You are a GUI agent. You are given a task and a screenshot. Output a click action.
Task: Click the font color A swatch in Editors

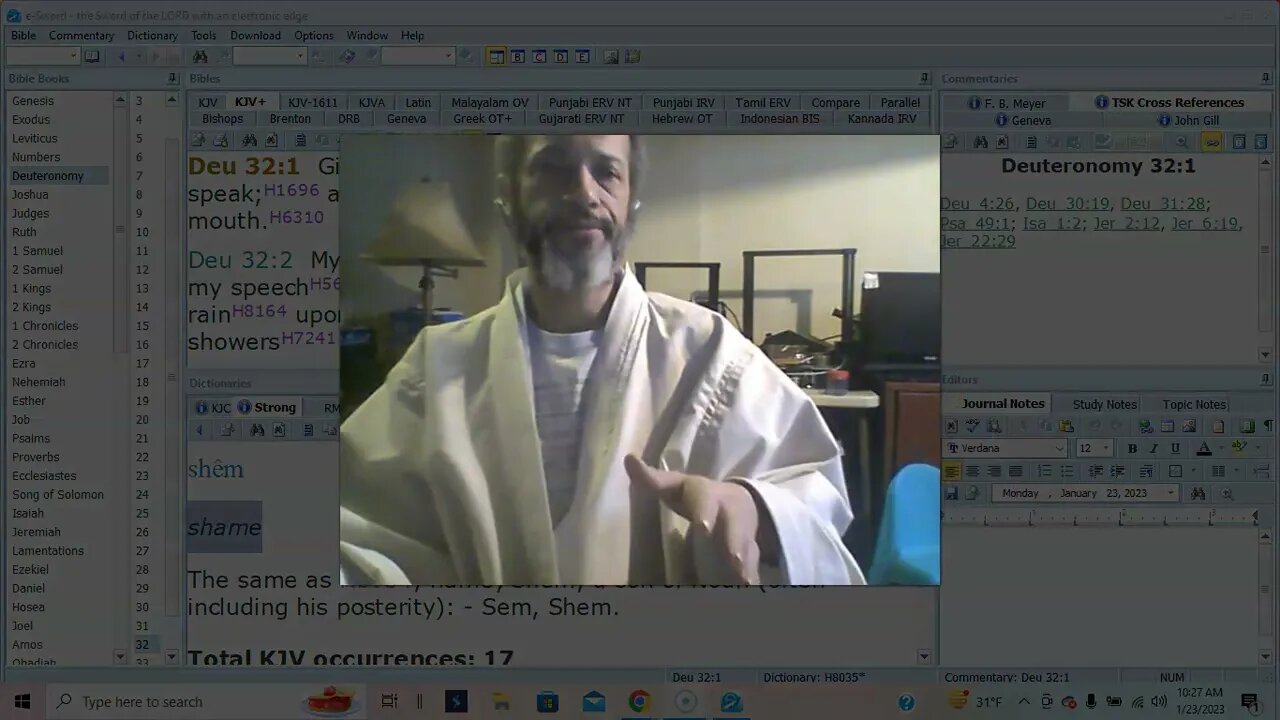click(1204, 448)
